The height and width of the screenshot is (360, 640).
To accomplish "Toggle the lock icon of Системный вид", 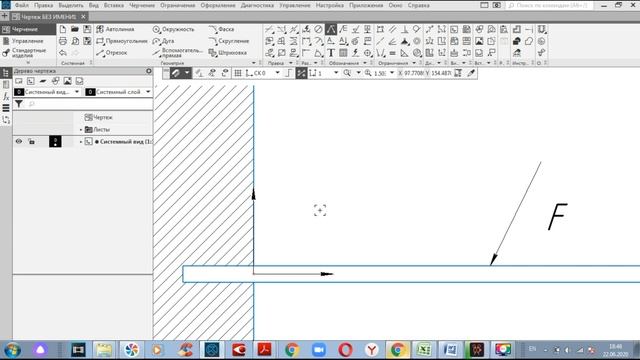I will 31,142.
